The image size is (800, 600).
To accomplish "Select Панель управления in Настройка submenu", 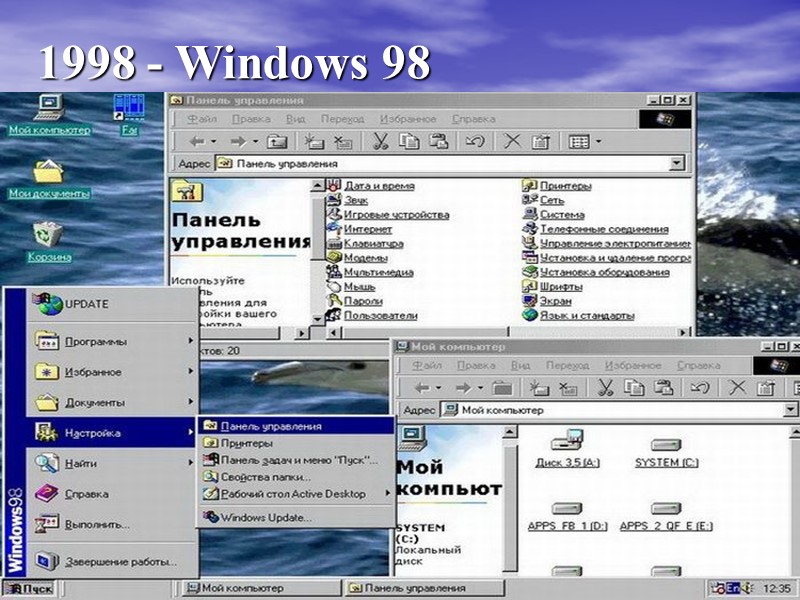I will point(296,426).
